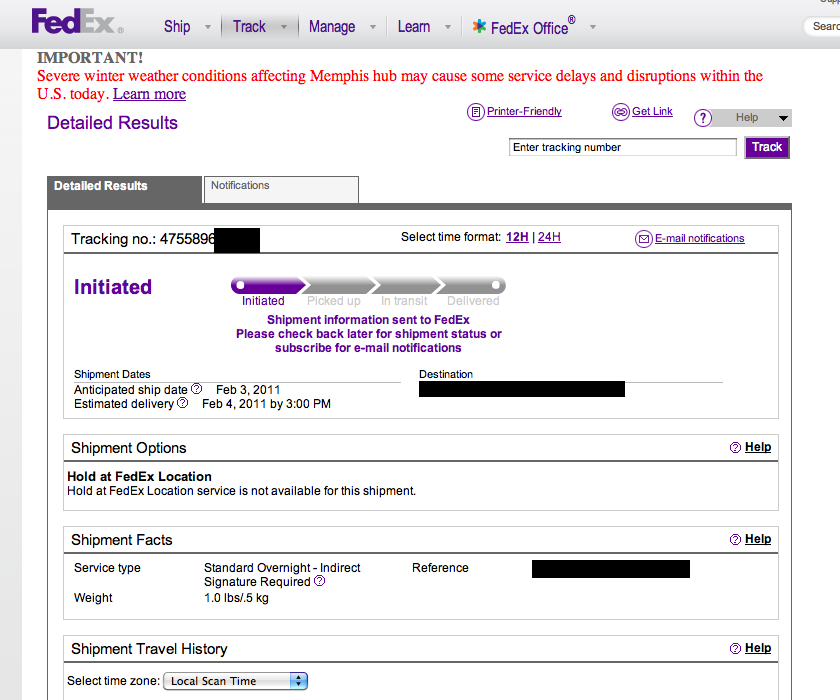Open E-mail notifications link
This screenshot has height=700, width=840.
coord(700,238)
